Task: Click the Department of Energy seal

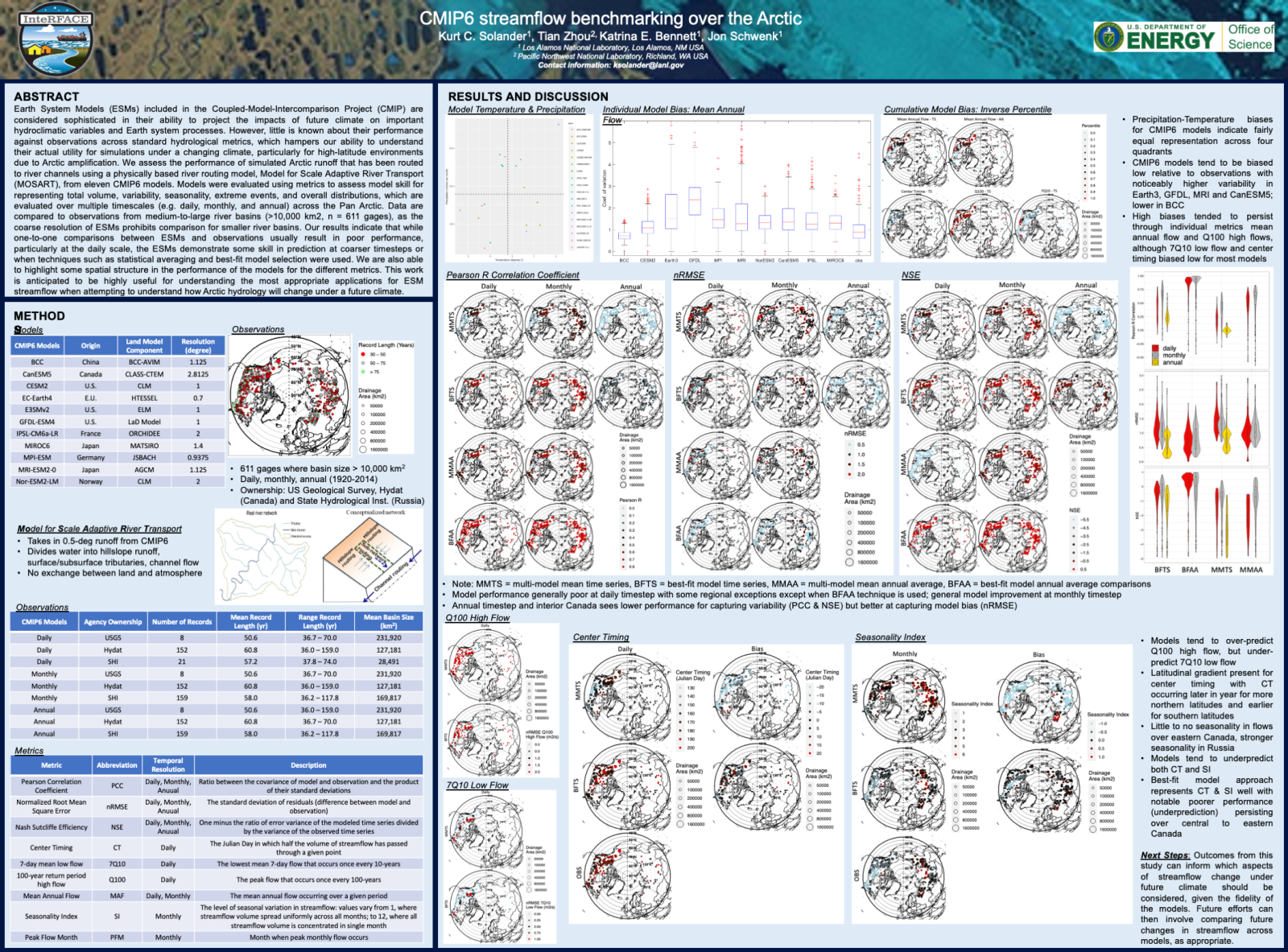Action: click(1109, 36)
